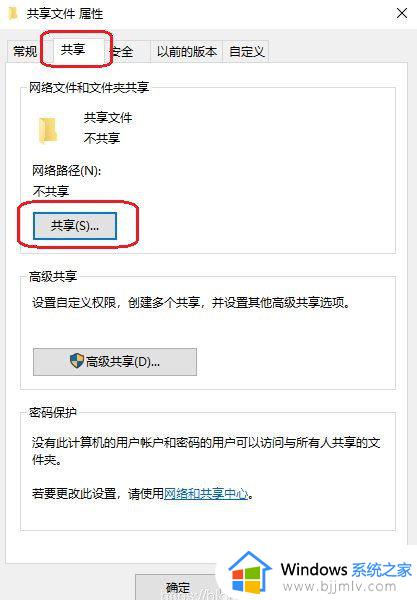The height and width of the screenshot is (600, 417).
Task: Switch to the 常规 tab
Action: (24, 51)
